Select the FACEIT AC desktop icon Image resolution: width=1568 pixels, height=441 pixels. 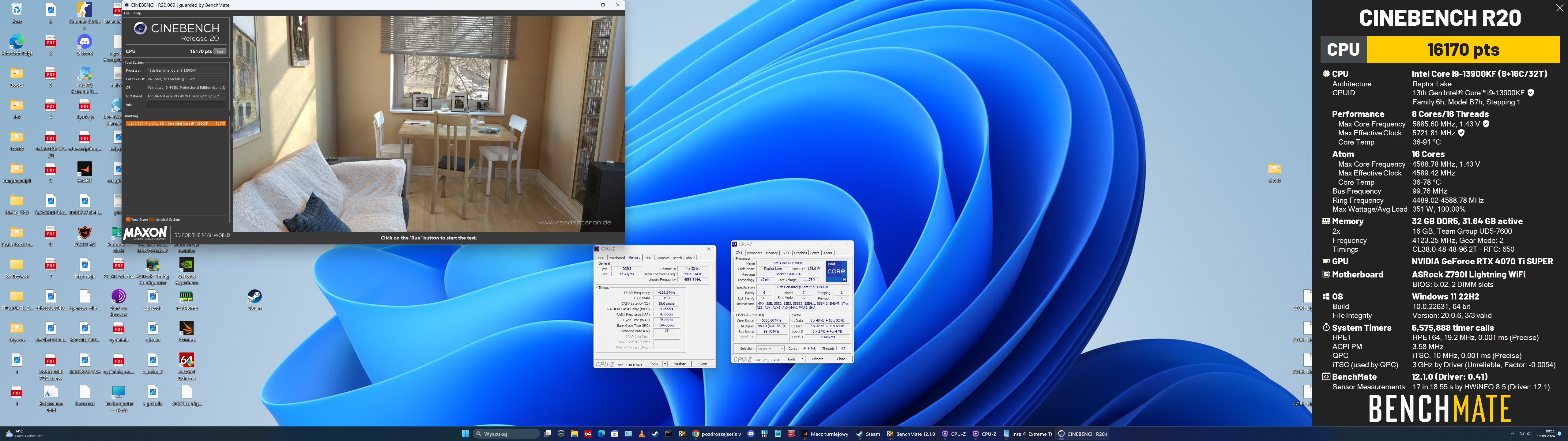[85, 236]
